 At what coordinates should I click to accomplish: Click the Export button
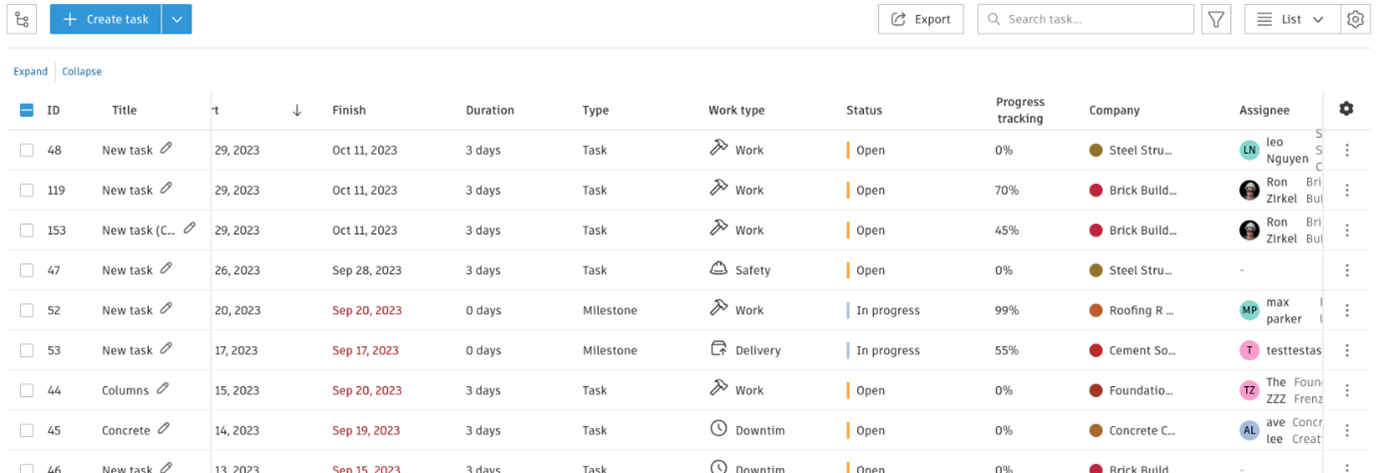920,19
